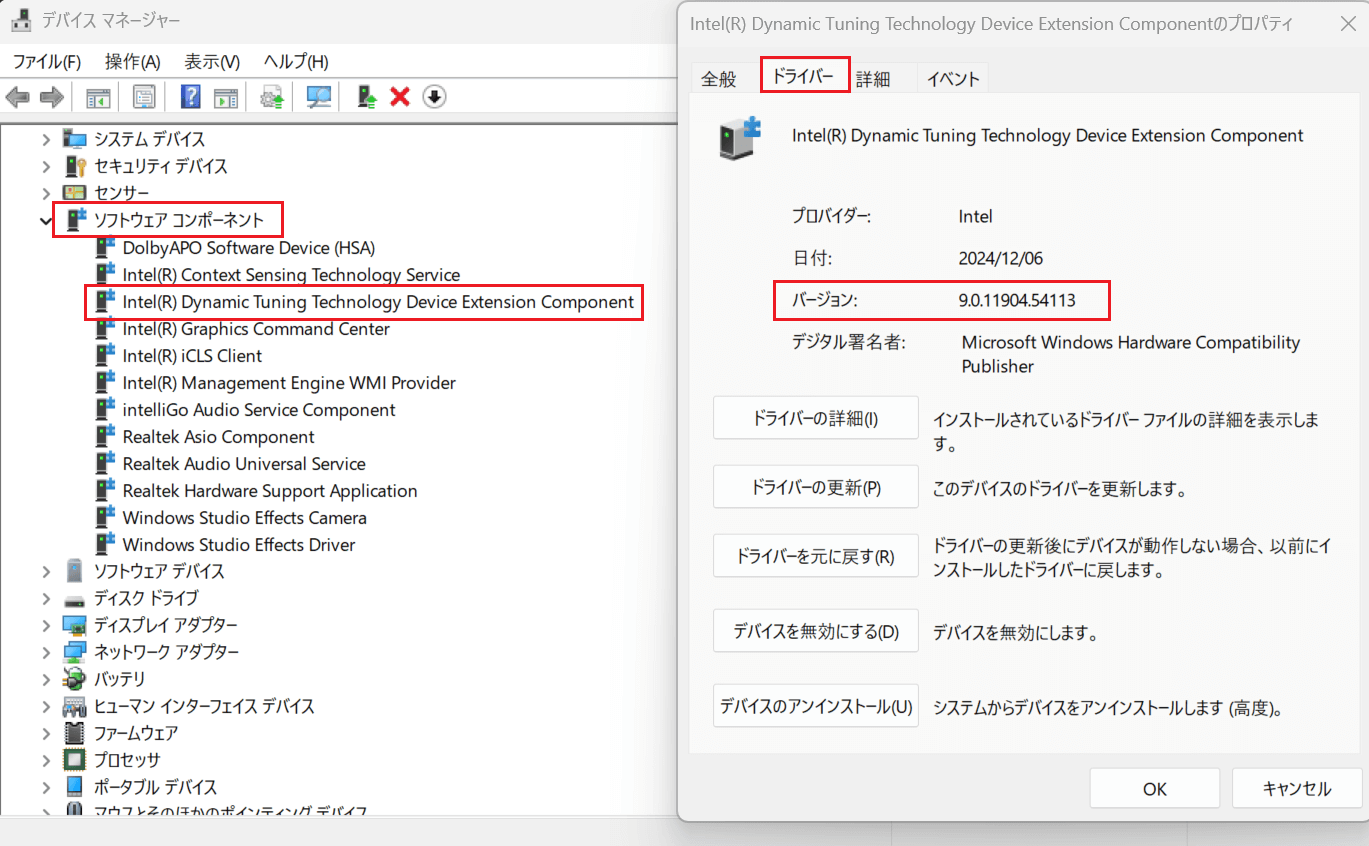
Task: Open the 表示(V) menu
Action: coord(212,62)
